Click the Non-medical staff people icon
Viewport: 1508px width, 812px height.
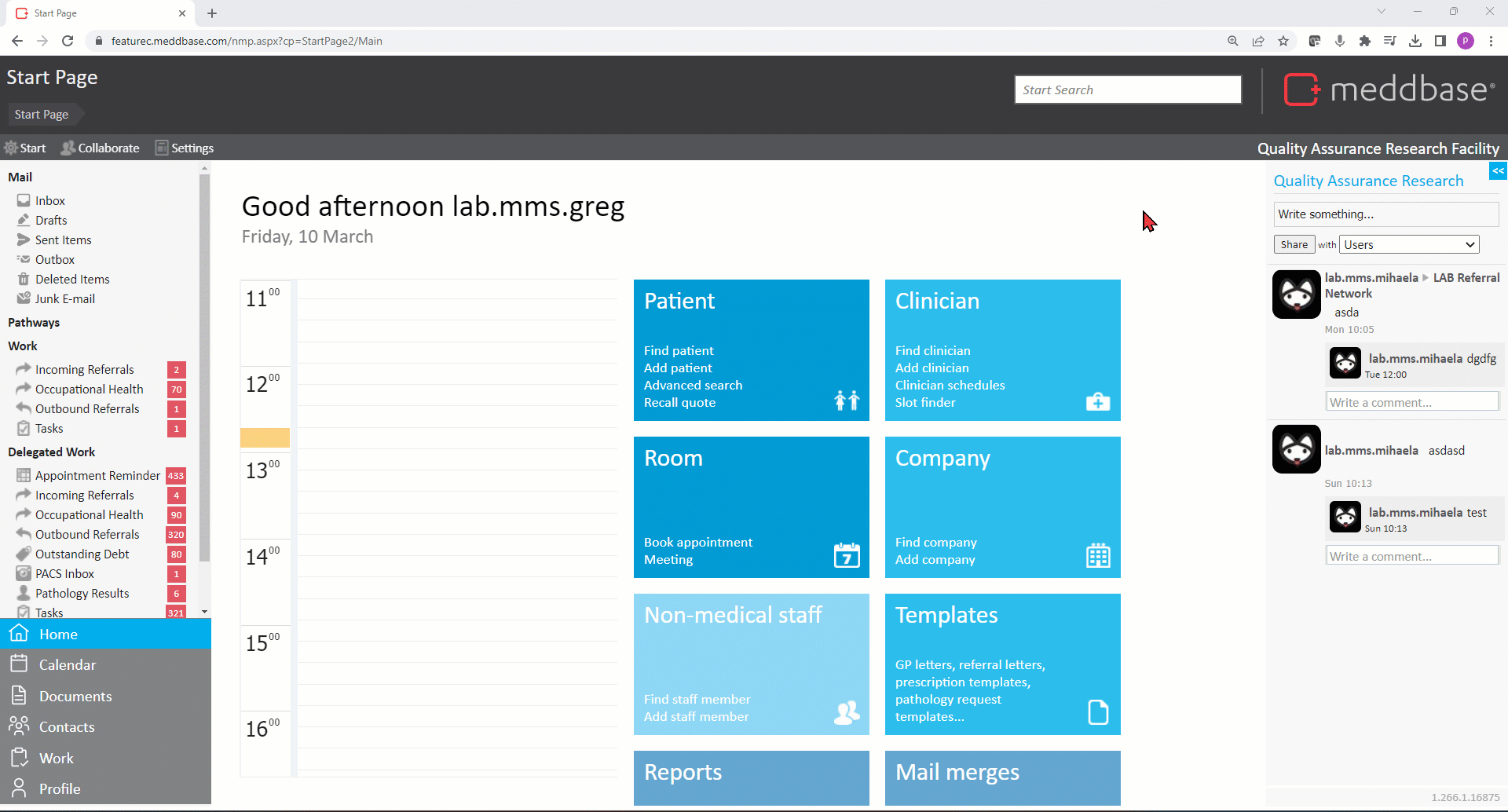click(x=847, y=711)
